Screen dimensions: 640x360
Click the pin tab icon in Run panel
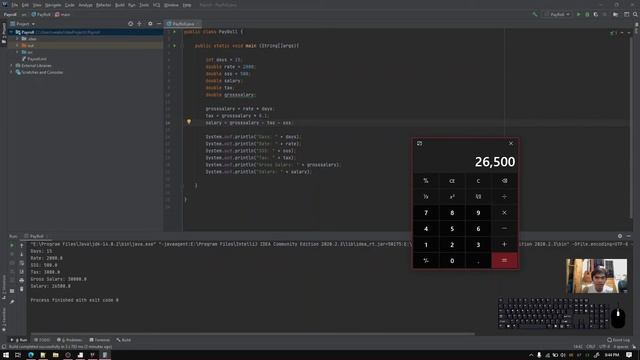pos(12,302)
